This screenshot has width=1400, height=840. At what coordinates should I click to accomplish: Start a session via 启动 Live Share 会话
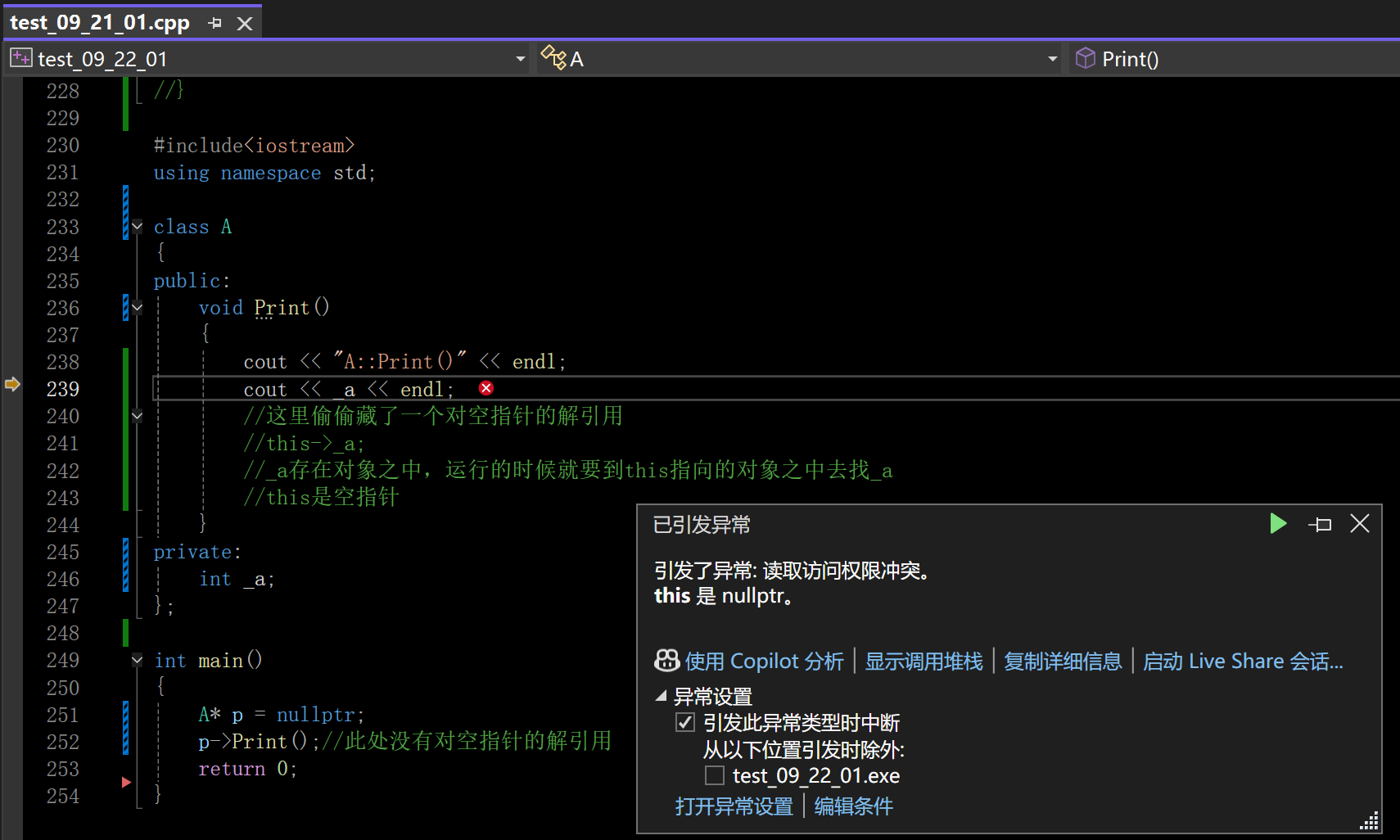point(1243,661)
